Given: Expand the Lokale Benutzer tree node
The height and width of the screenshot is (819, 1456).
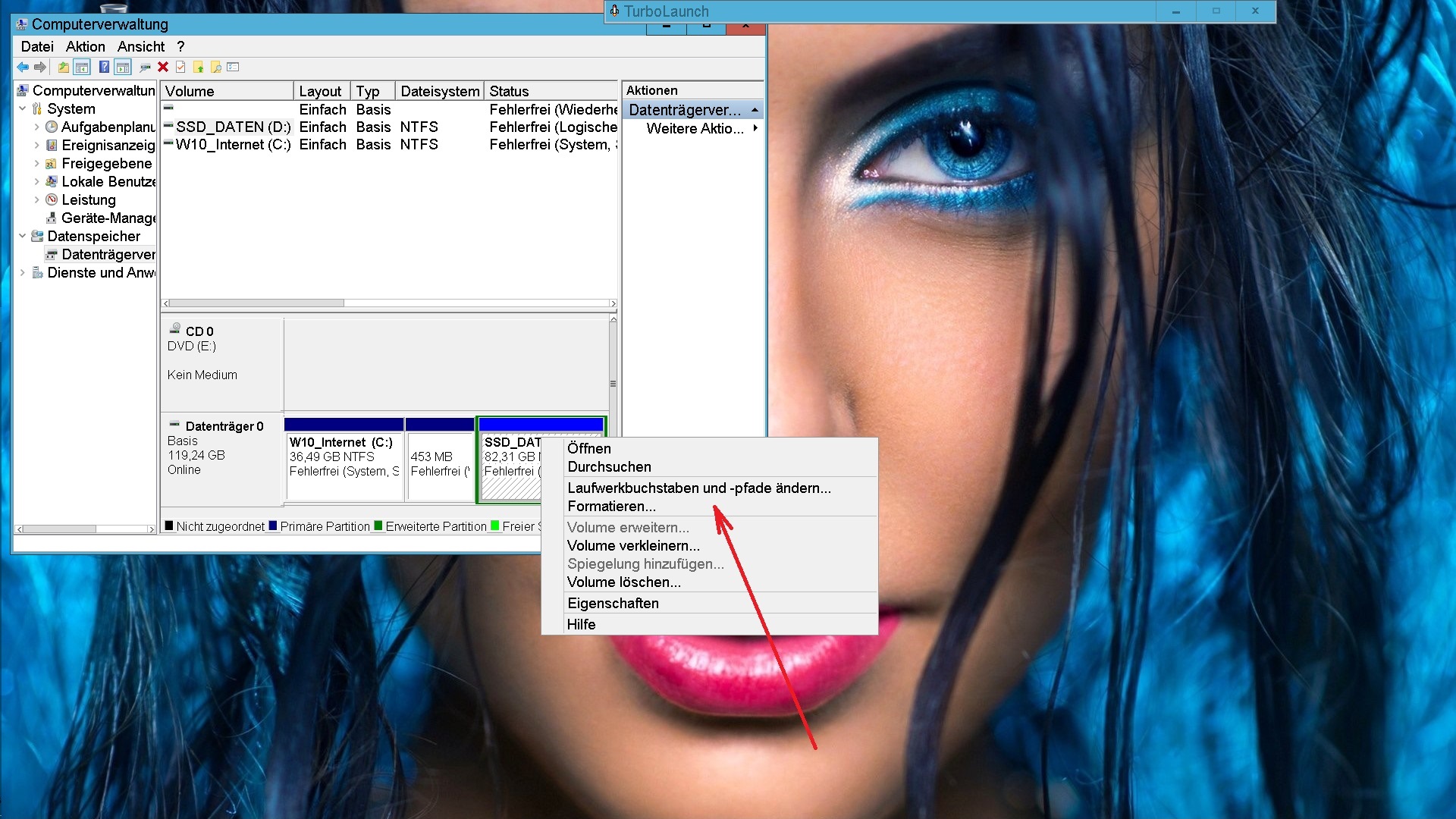Looking at the screenshot, I should pyautogui.click(x=36, y=182).
